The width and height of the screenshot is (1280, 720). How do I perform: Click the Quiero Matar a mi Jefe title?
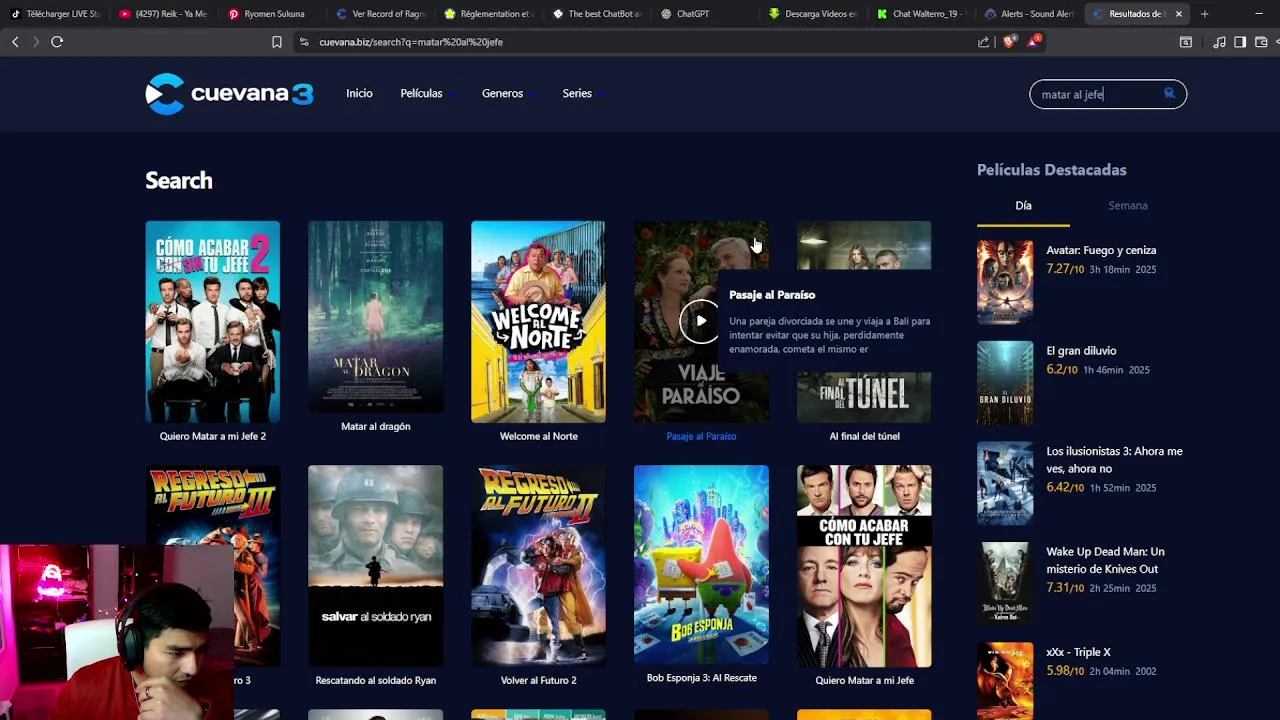pos(864,680)
